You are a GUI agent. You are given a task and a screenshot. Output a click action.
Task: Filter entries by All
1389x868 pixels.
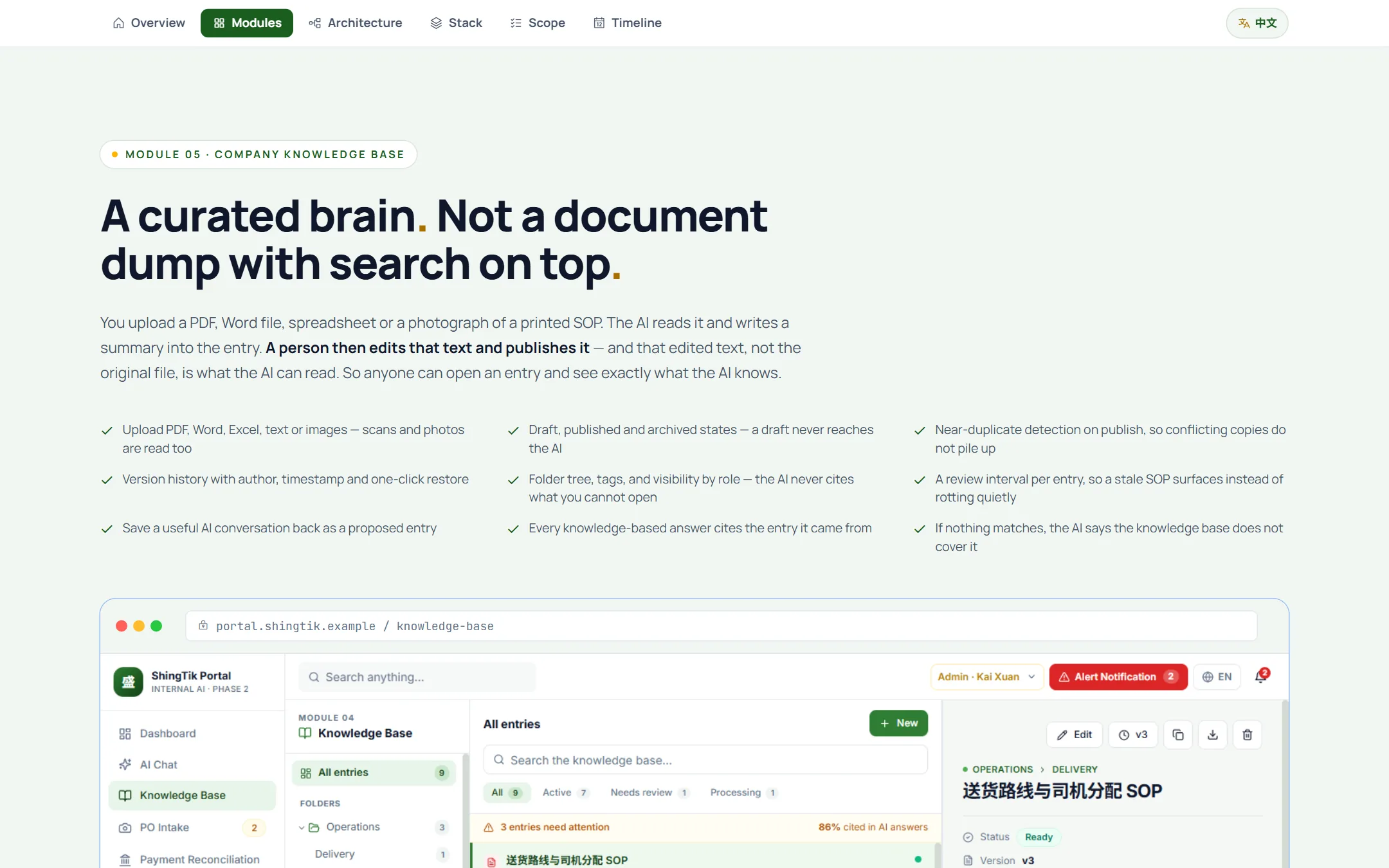[x=507, y=793]
